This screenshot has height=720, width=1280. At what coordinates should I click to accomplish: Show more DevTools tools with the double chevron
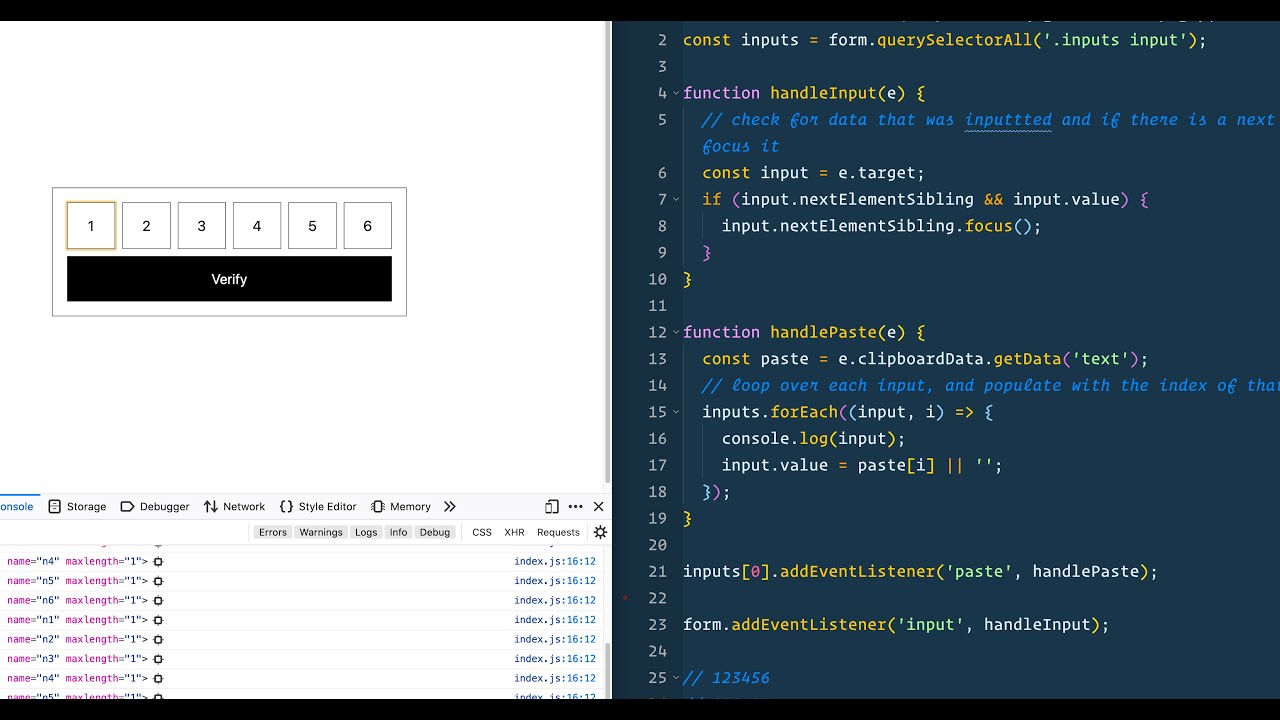[449, 507]
